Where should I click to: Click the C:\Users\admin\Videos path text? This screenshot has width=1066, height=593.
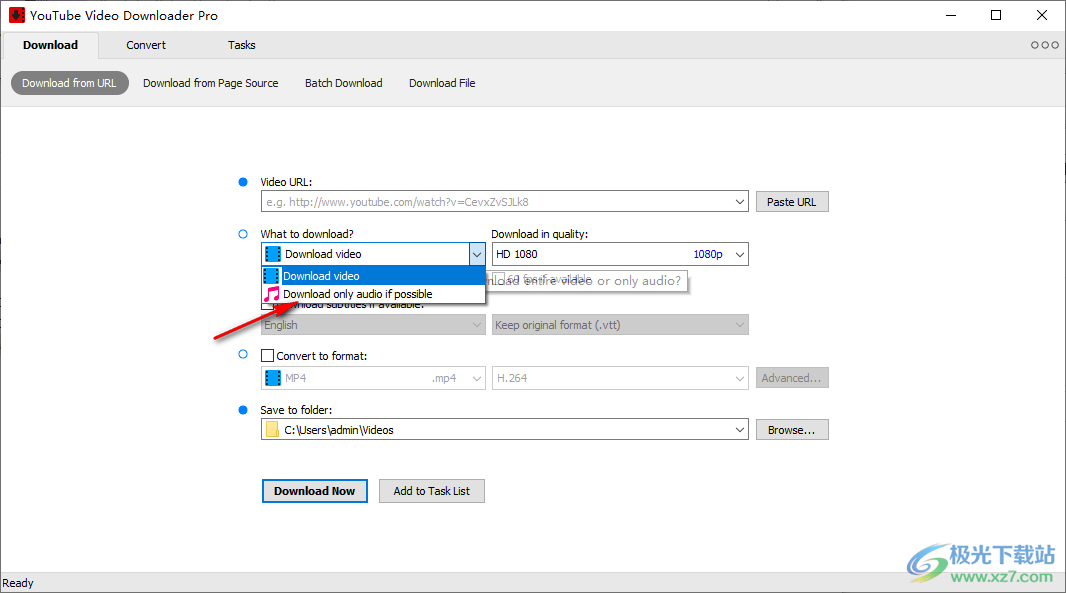click(339, 430)
